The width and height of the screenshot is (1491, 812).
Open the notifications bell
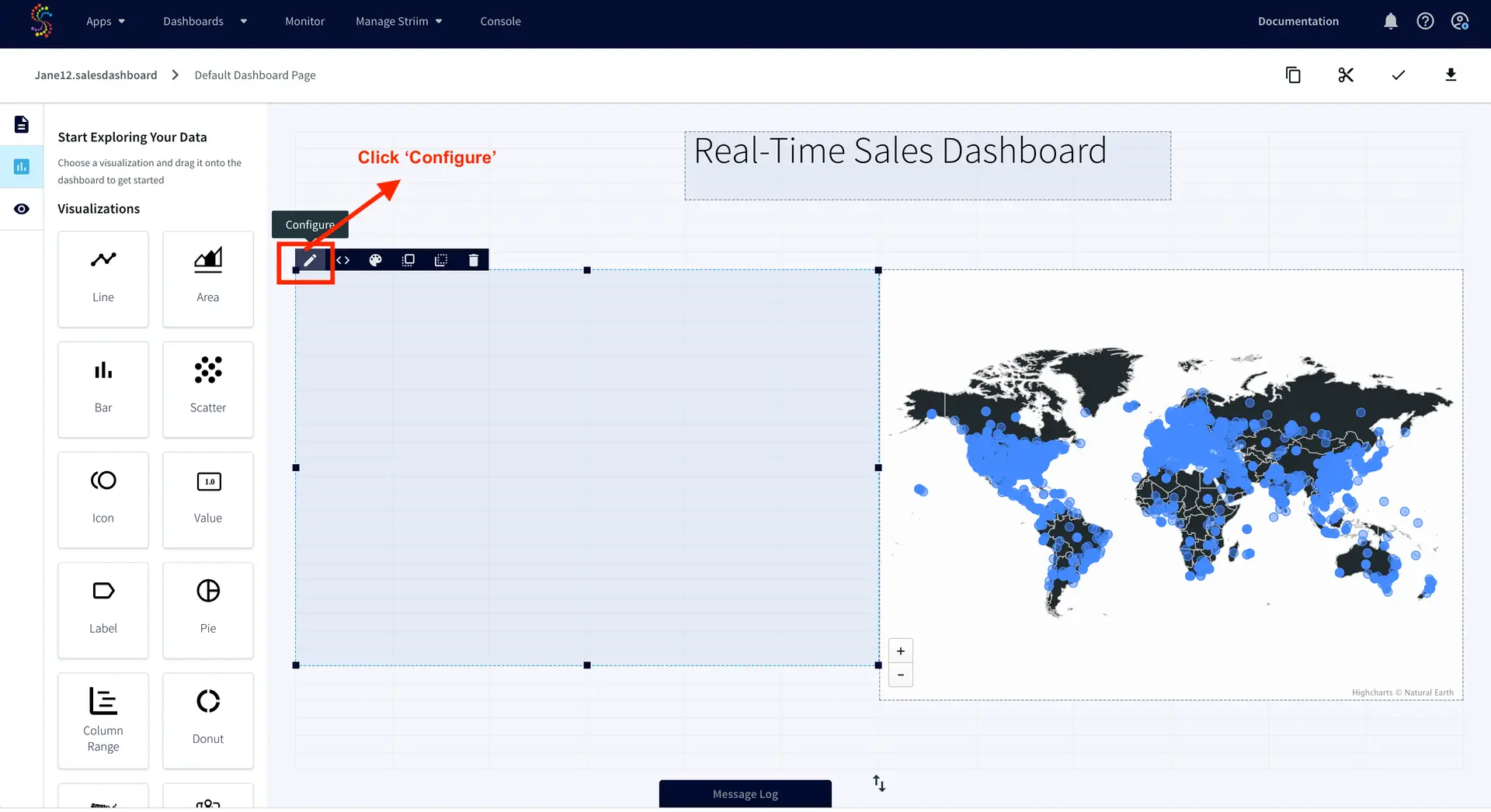tap(1390, 22)
